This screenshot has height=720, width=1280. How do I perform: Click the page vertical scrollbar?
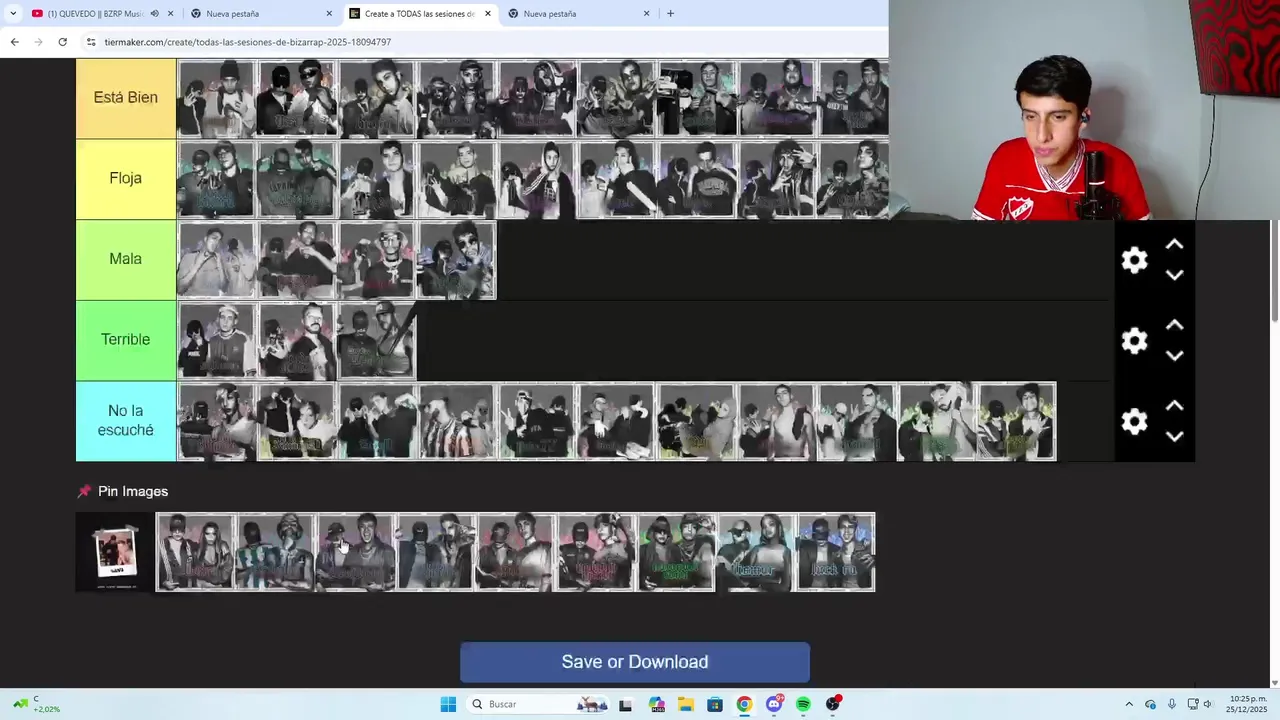pyautogui.click(x=1275, y=270)
